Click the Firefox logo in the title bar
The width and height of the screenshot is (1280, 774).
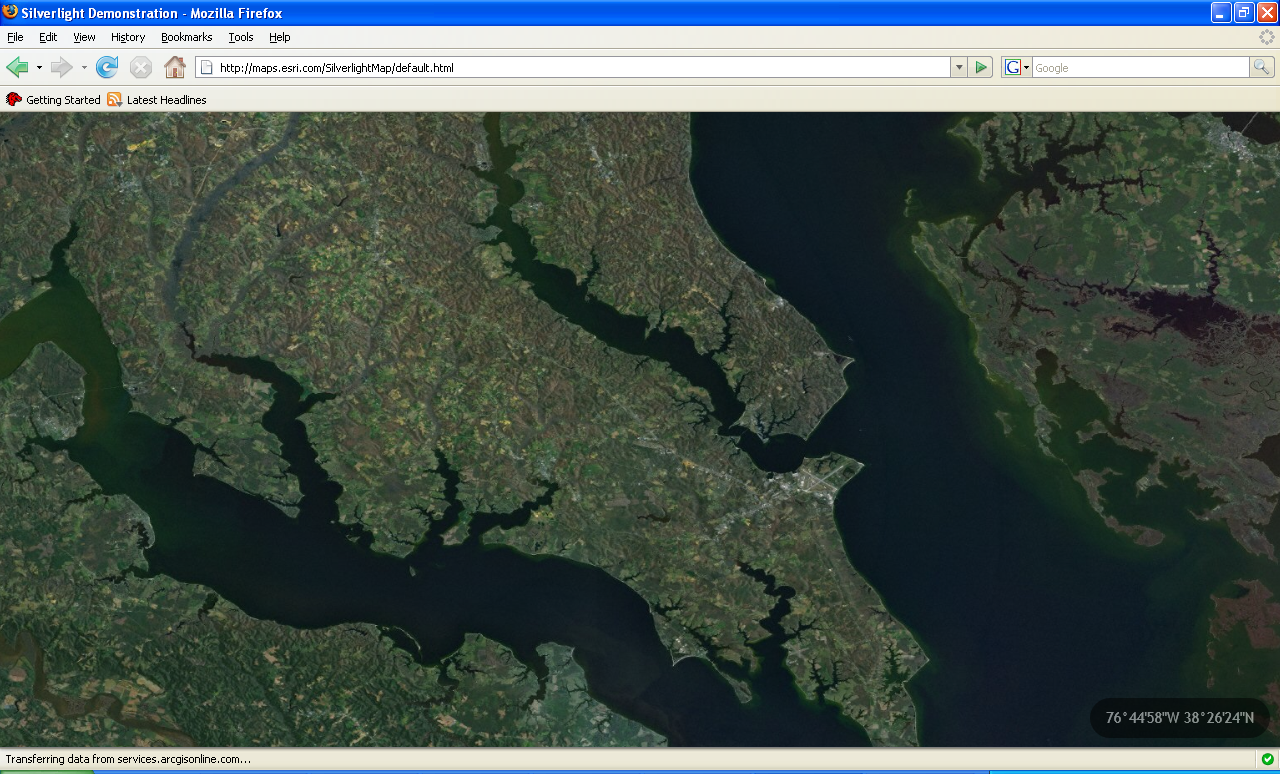10,12
